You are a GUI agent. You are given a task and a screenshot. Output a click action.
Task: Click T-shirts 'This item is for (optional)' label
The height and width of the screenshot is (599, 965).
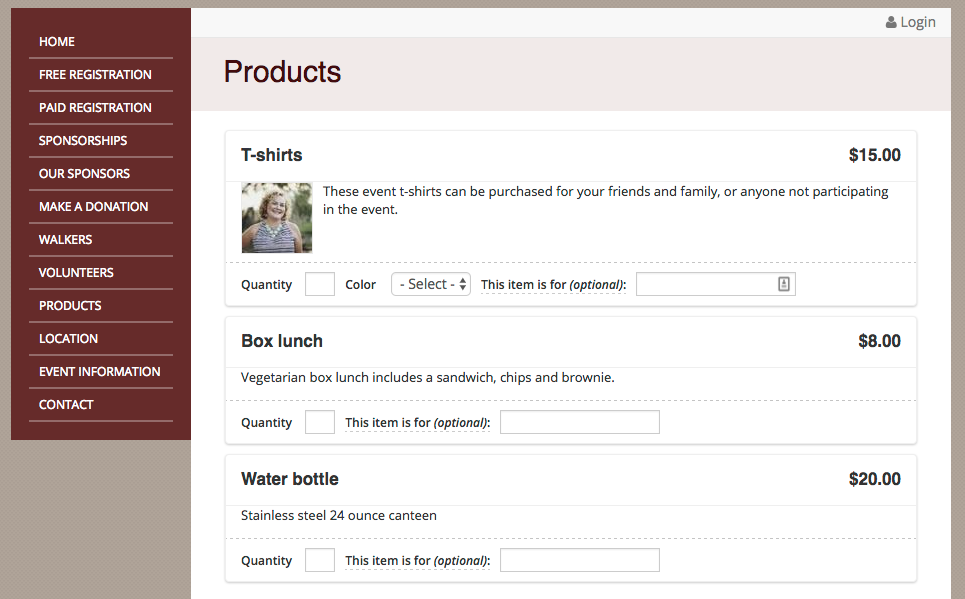553,285
